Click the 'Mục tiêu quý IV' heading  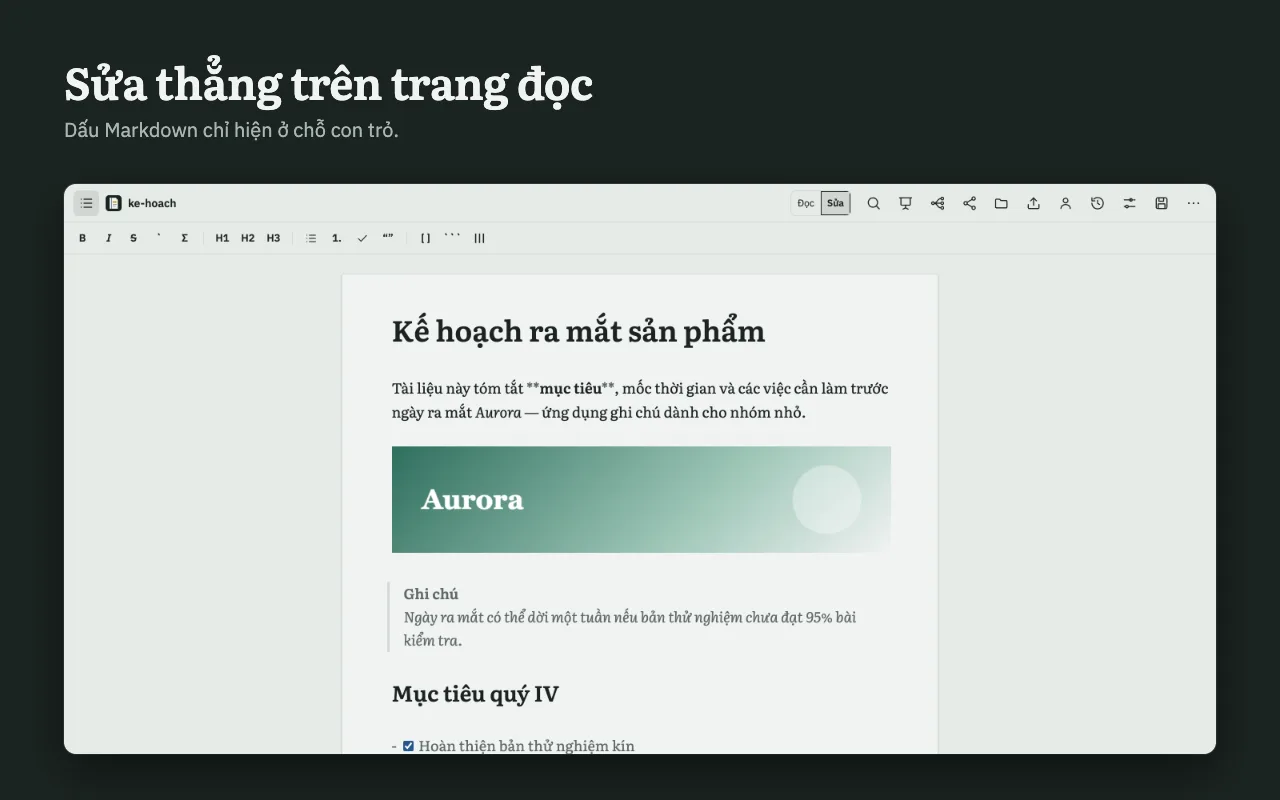click(x=475, y=694)
